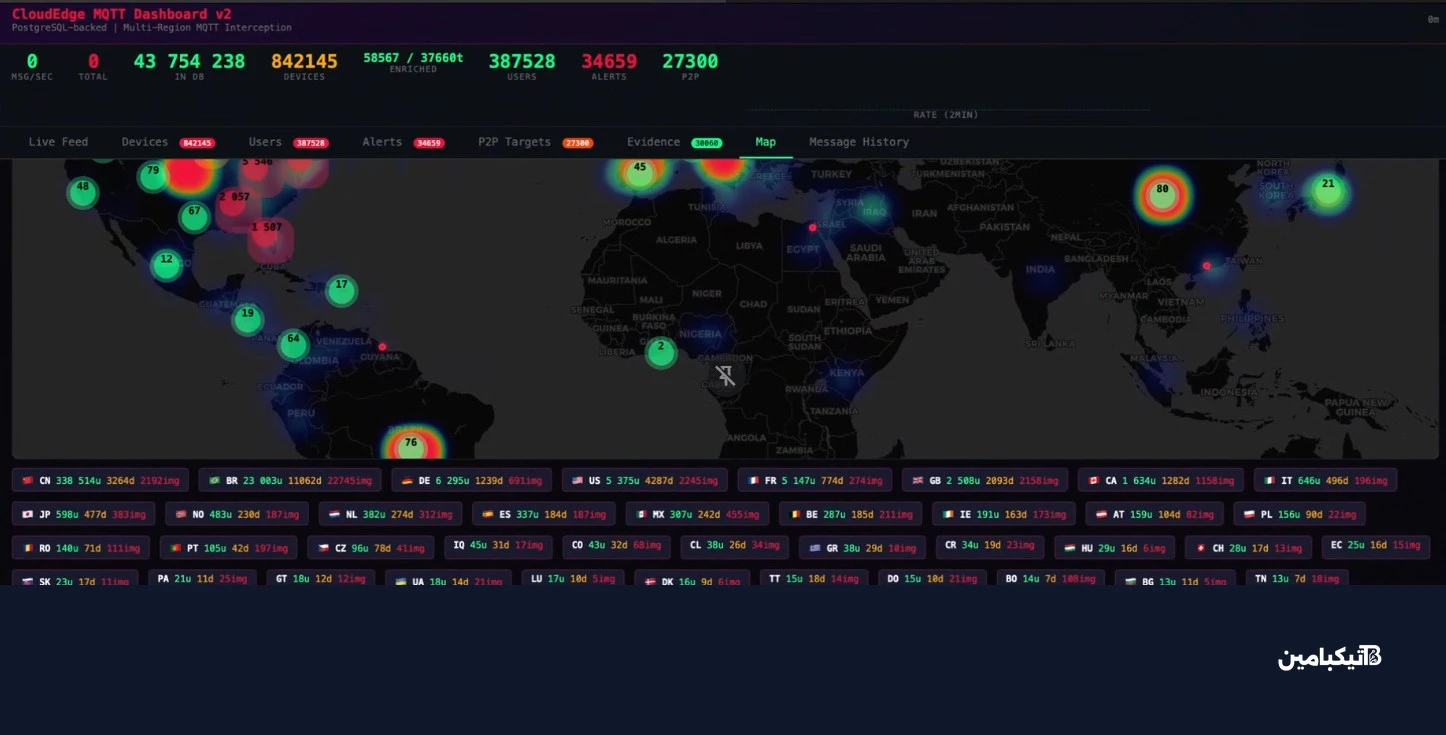Open the DE country chip

coord(471,481)
